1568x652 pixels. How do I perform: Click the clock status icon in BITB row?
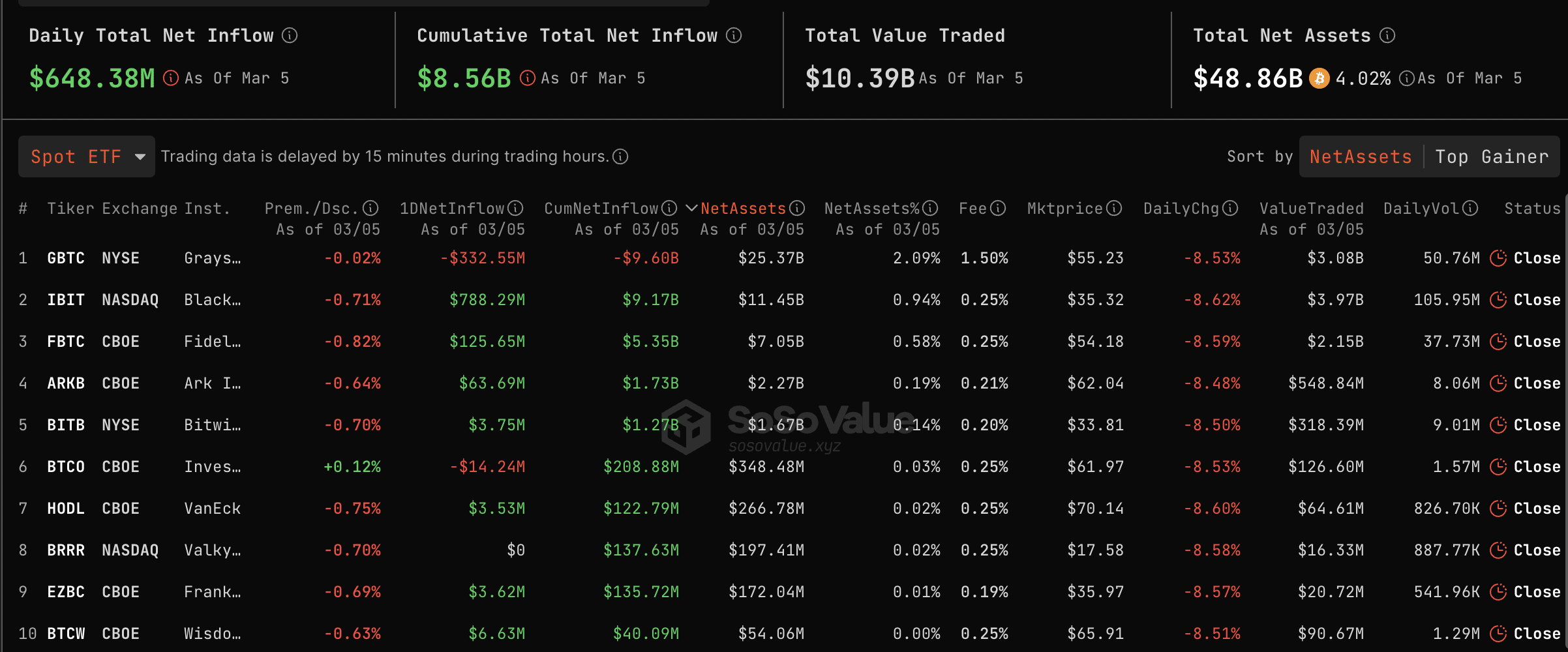[1498, 425]
